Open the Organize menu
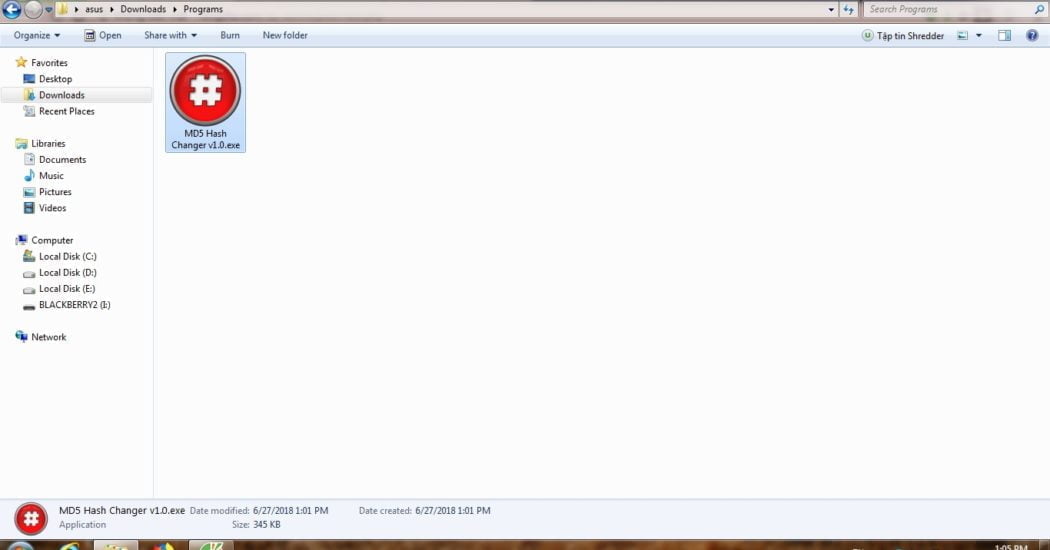The image size is (1050, 550). (37, 36)
